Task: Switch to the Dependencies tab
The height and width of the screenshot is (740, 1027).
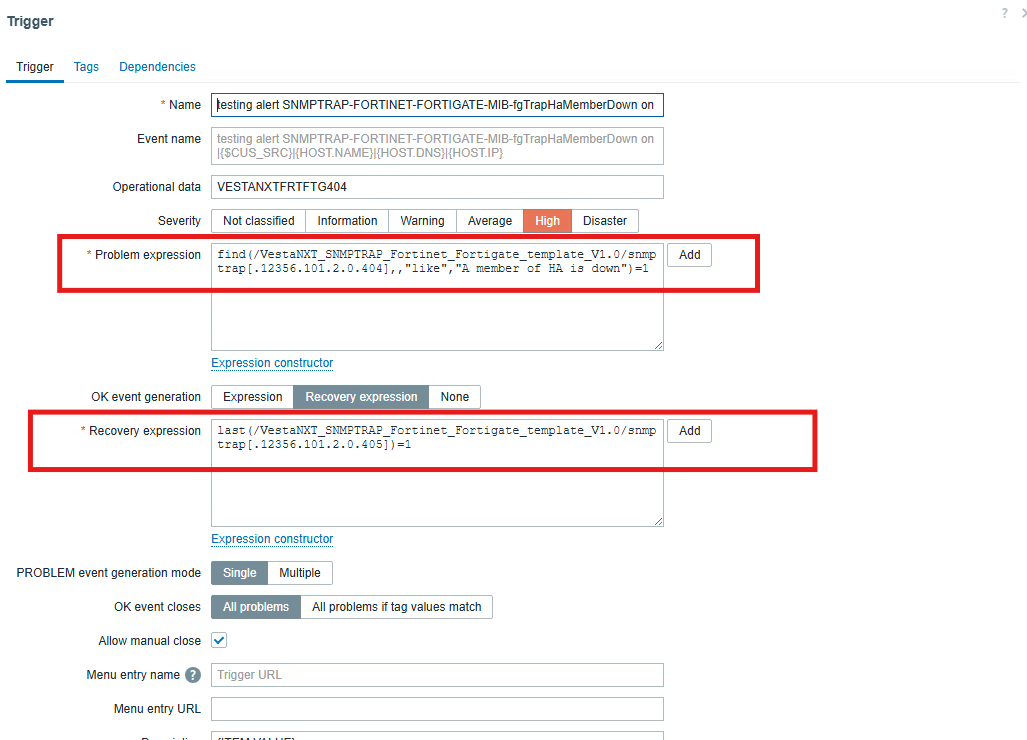Action: coord(157,67)
